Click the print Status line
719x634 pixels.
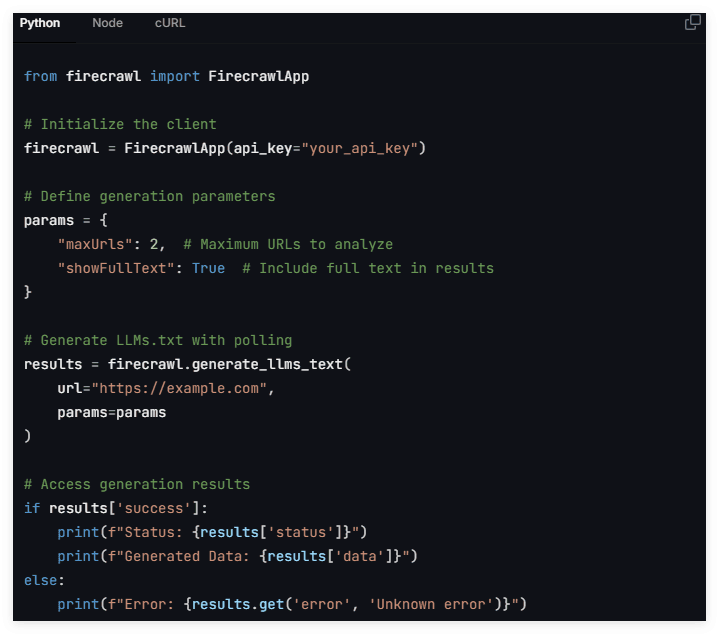[x=212, y=532]
